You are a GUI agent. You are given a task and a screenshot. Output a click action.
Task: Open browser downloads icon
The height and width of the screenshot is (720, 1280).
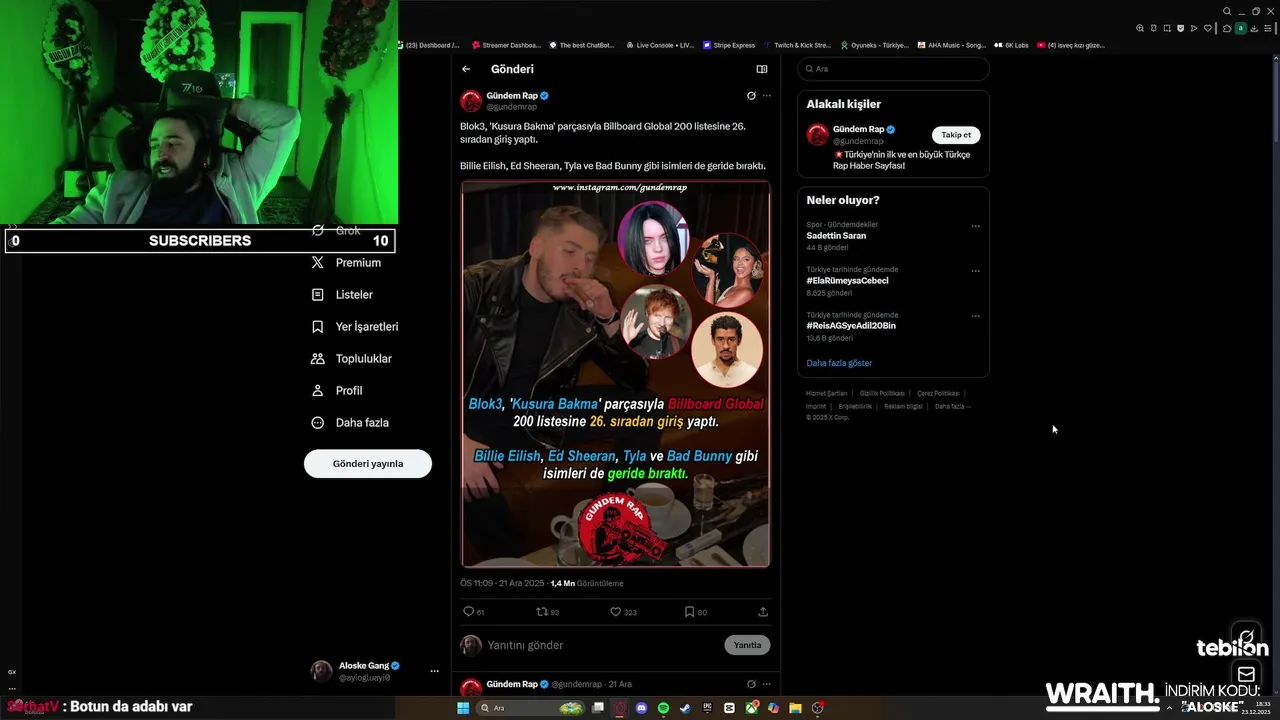coord(1254,28)
